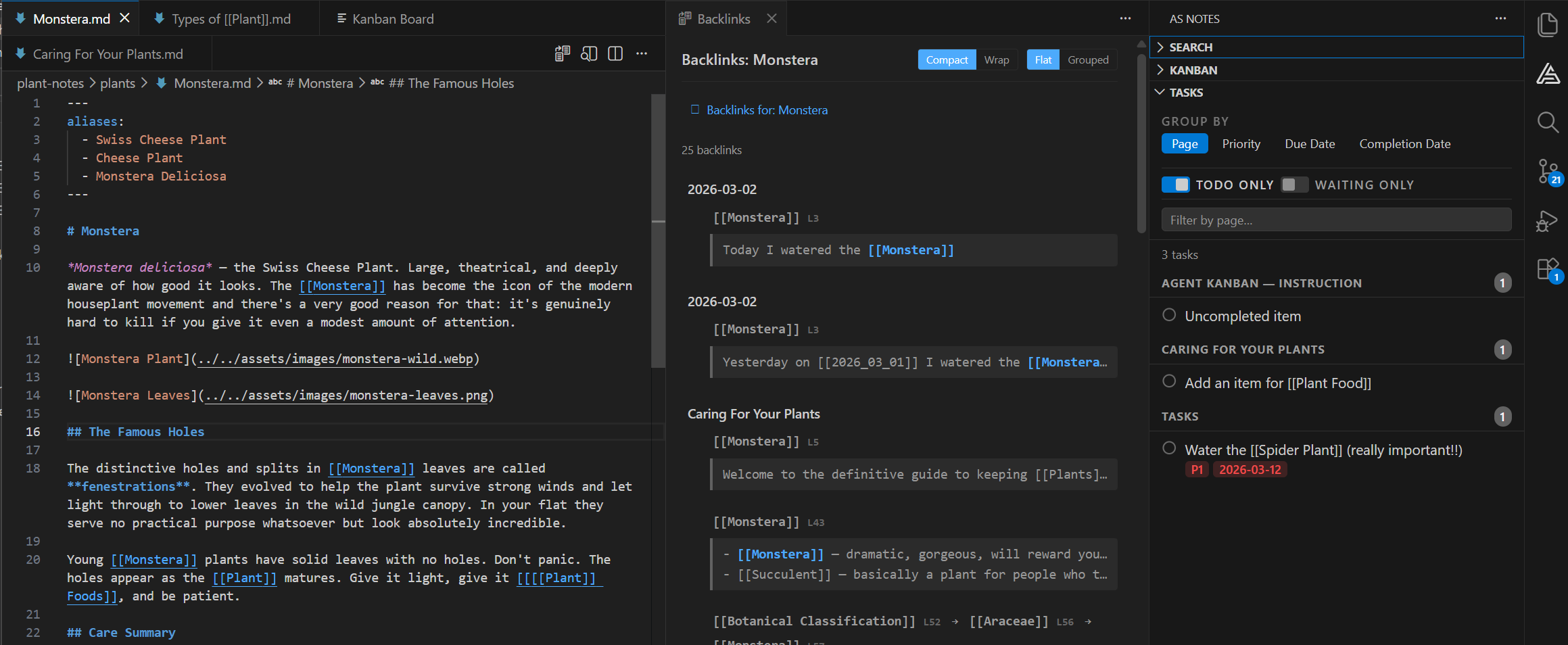1568x645 pixels.
Task: Disable the TODO ONLY toggle
Action: point(1175,184)
